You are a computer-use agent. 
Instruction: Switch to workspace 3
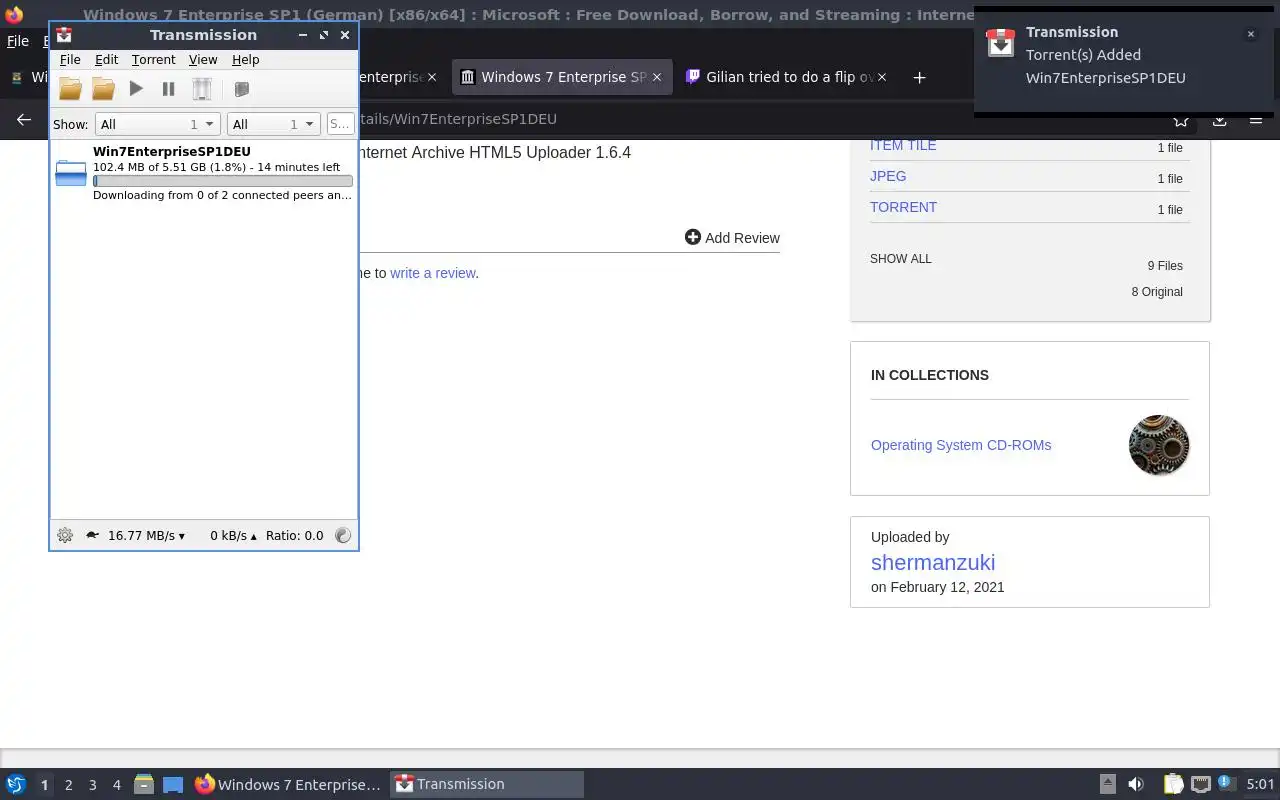pos(92,785)
